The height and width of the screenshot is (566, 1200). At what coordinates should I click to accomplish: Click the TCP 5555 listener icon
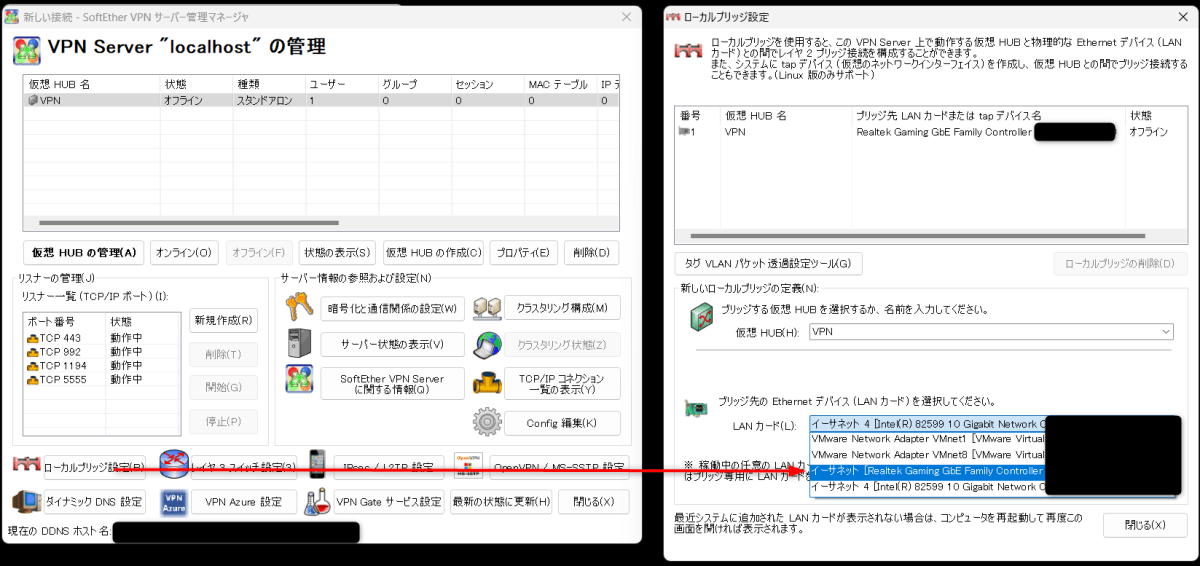point(32,380)
